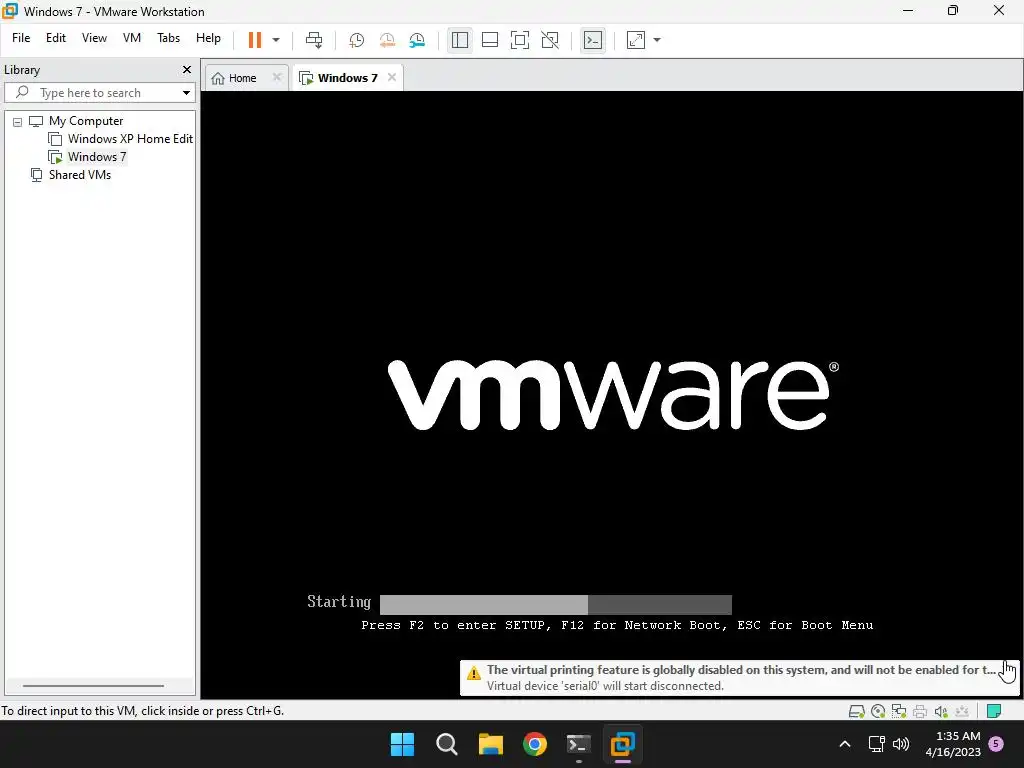Close the Home tab

(276, 77)
